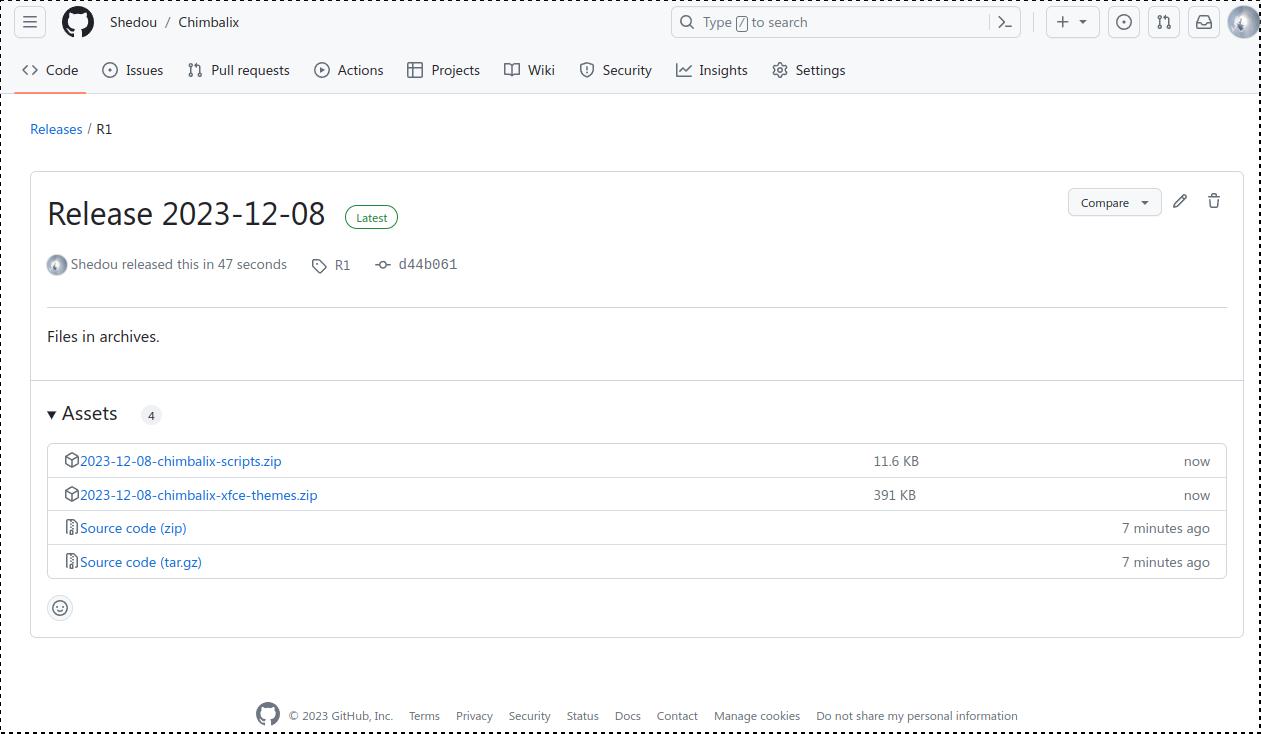The height and width of the screenshot is (734, 1261).
Task: Delete the release with the trash icon
Action: coord(1214,201)
